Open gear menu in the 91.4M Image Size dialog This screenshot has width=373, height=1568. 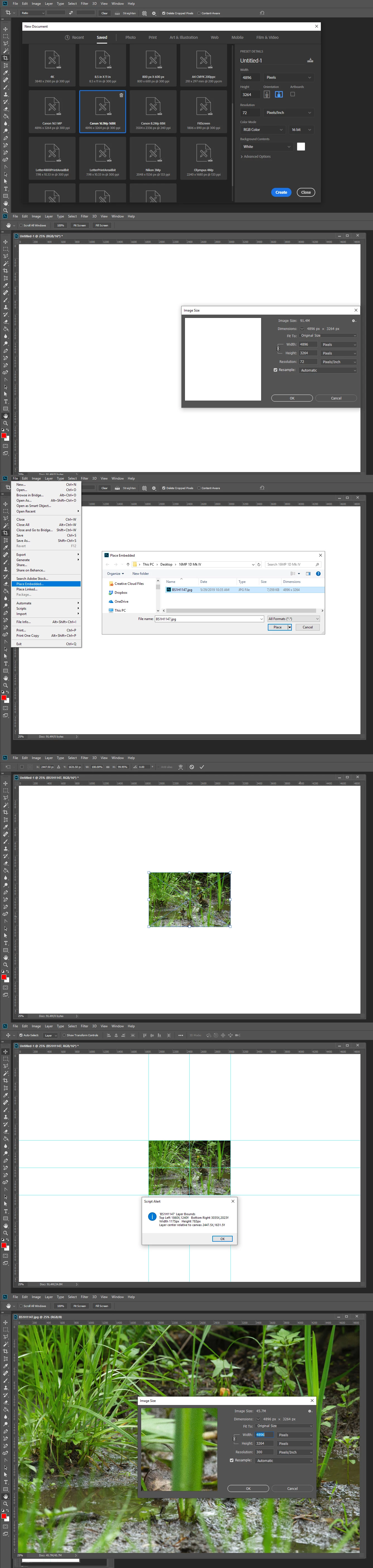point(353,321)
